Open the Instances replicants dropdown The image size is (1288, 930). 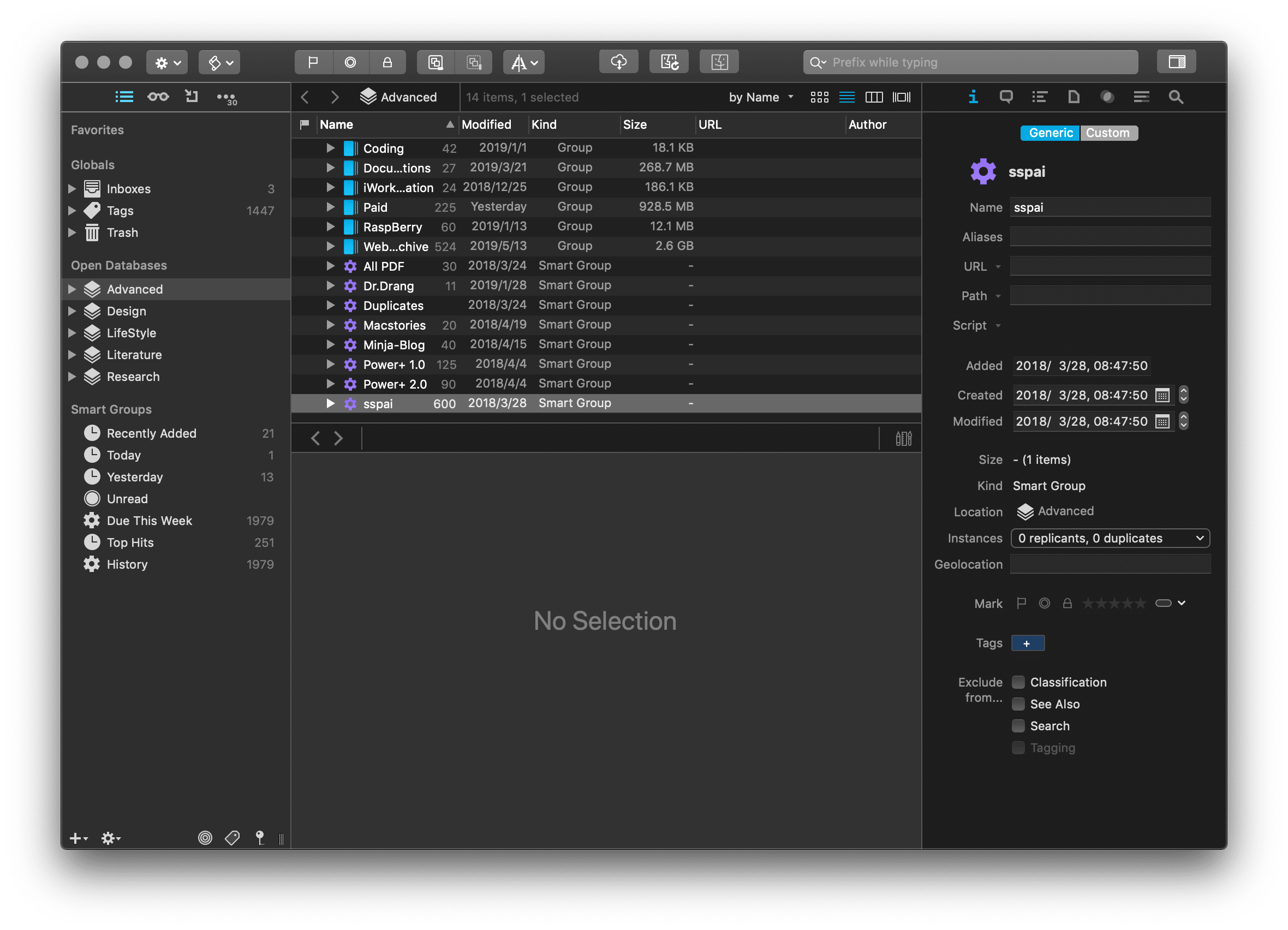click(1110, 538)
